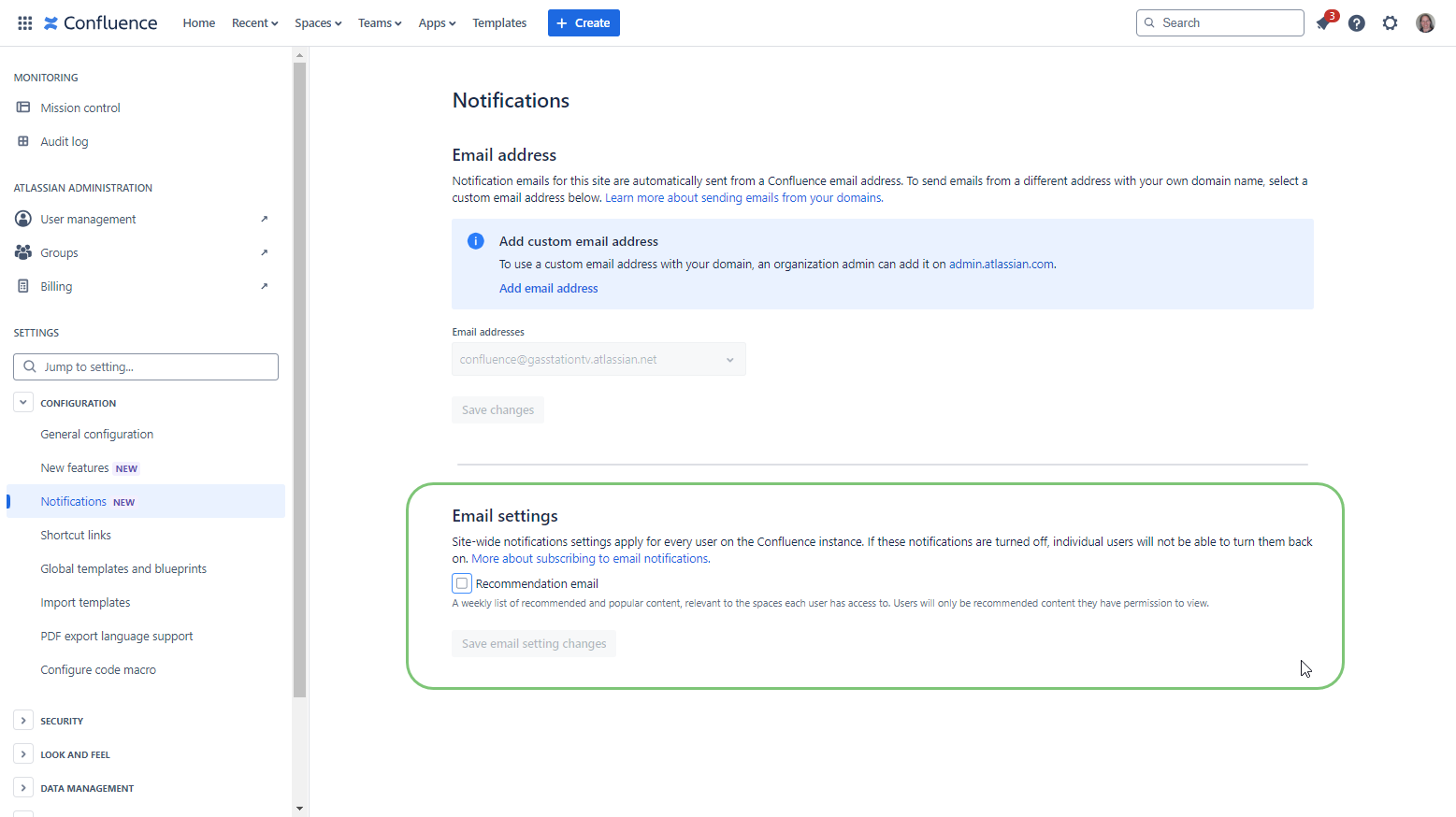Open User management in the sidebar
The width and height of the screenshot is (1456, 817).
[23, 218]
